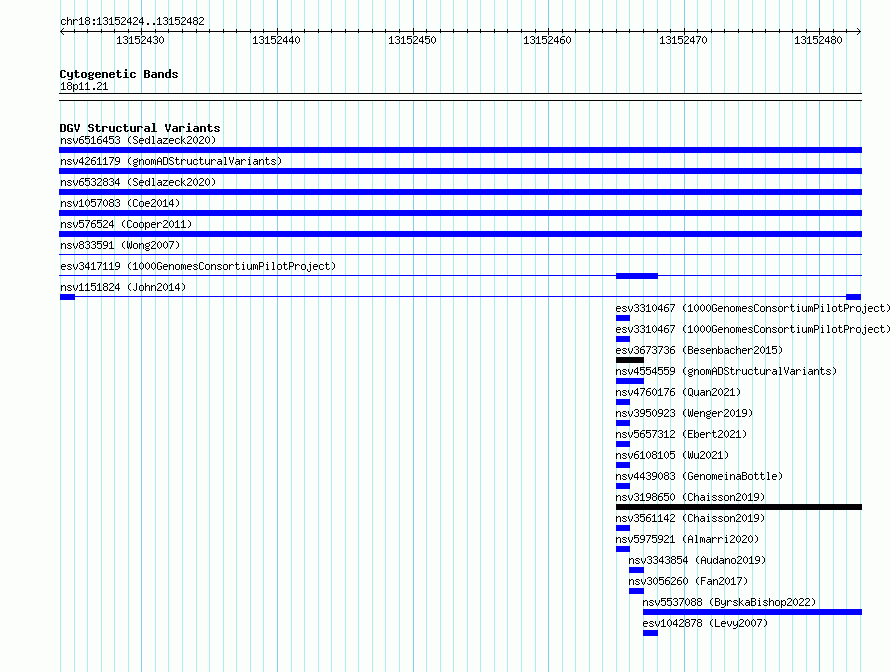
Task: Click the blue bar under esv1042878
Action: coord(650,633)
